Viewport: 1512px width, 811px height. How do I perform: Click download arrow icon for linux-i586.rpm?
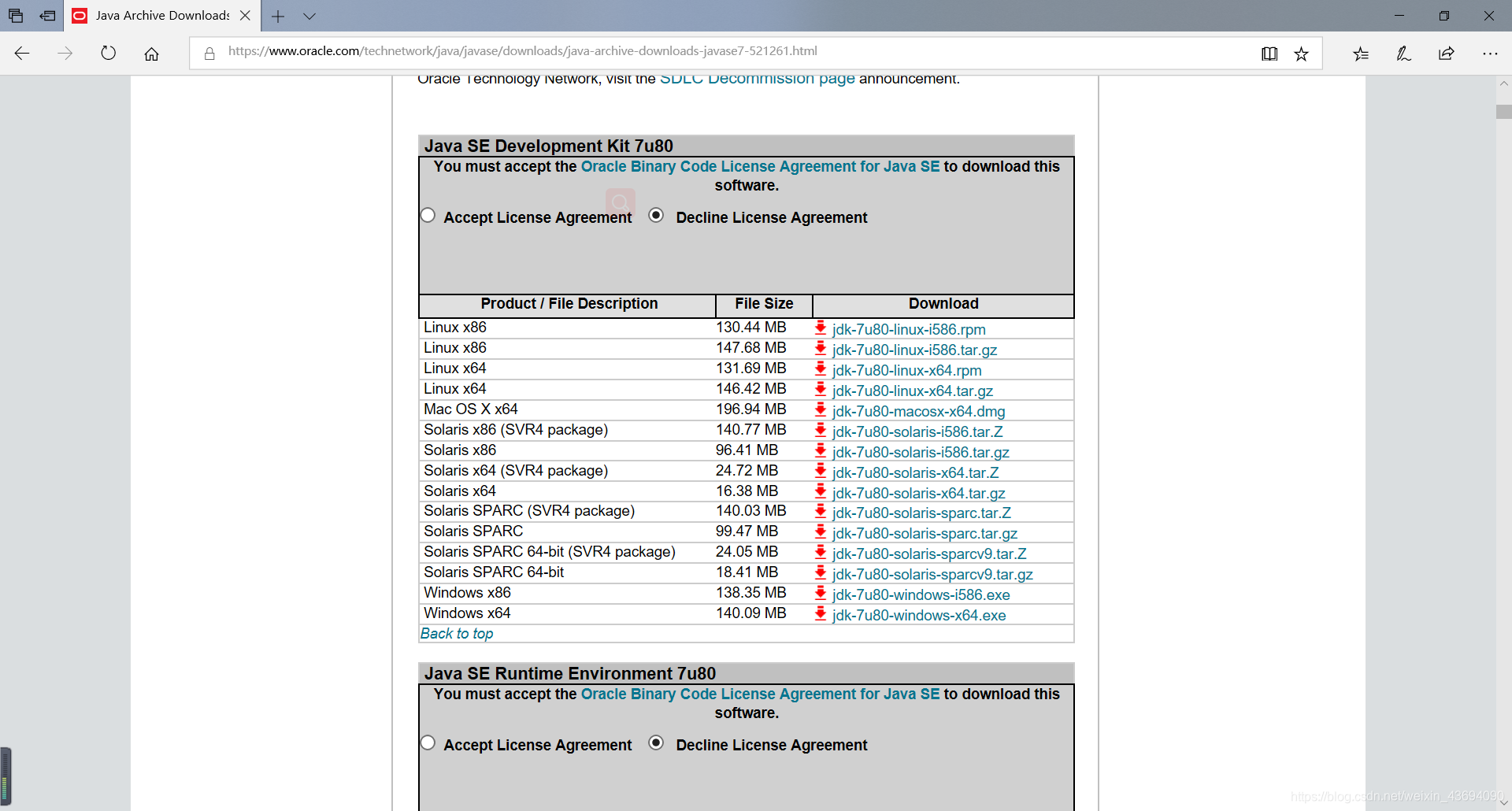pyautogui.click(x=821, y=328)
